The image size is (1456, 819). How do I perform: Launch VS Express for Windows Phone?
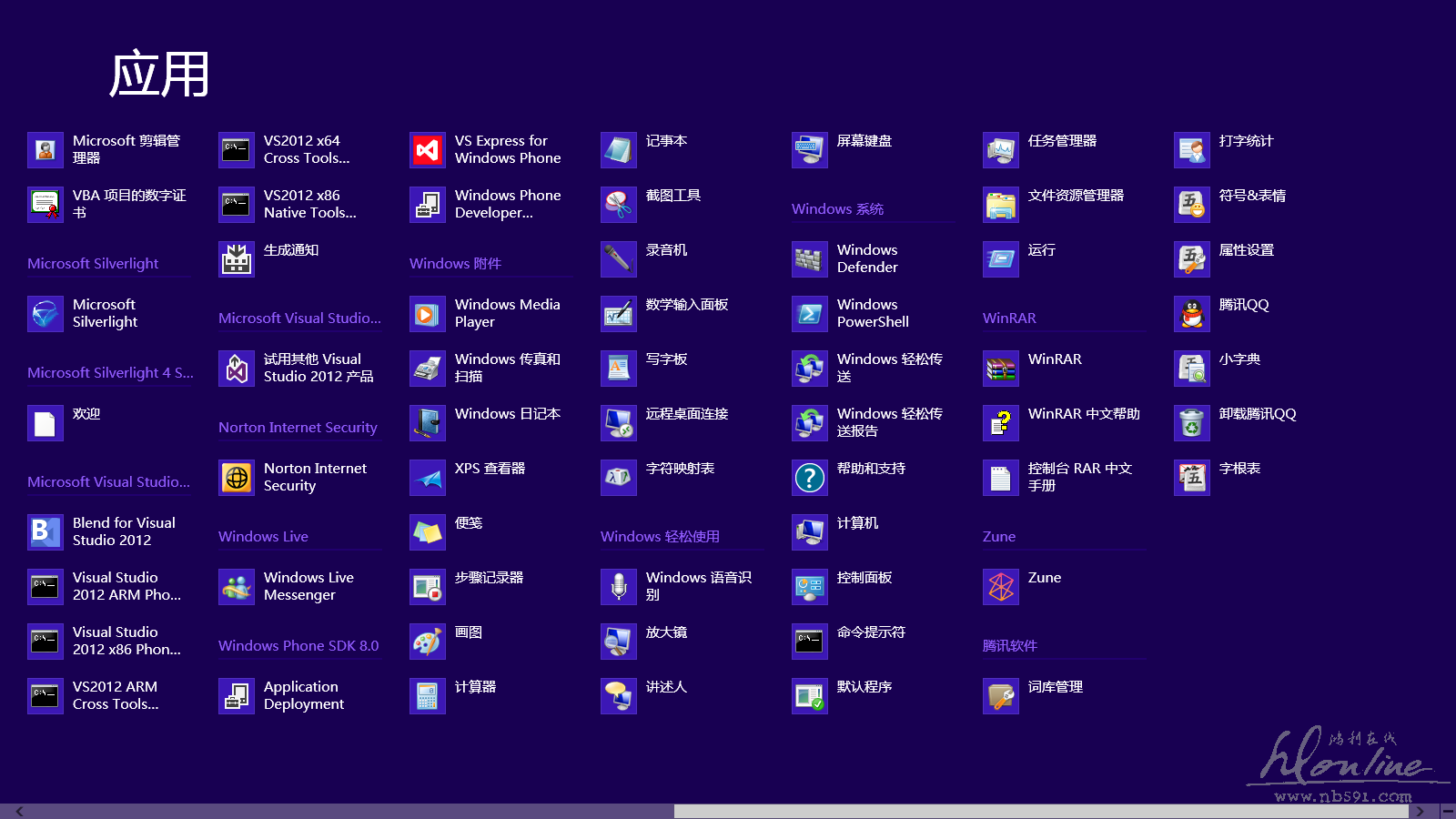pyautogui.click(x=428, y=150)
